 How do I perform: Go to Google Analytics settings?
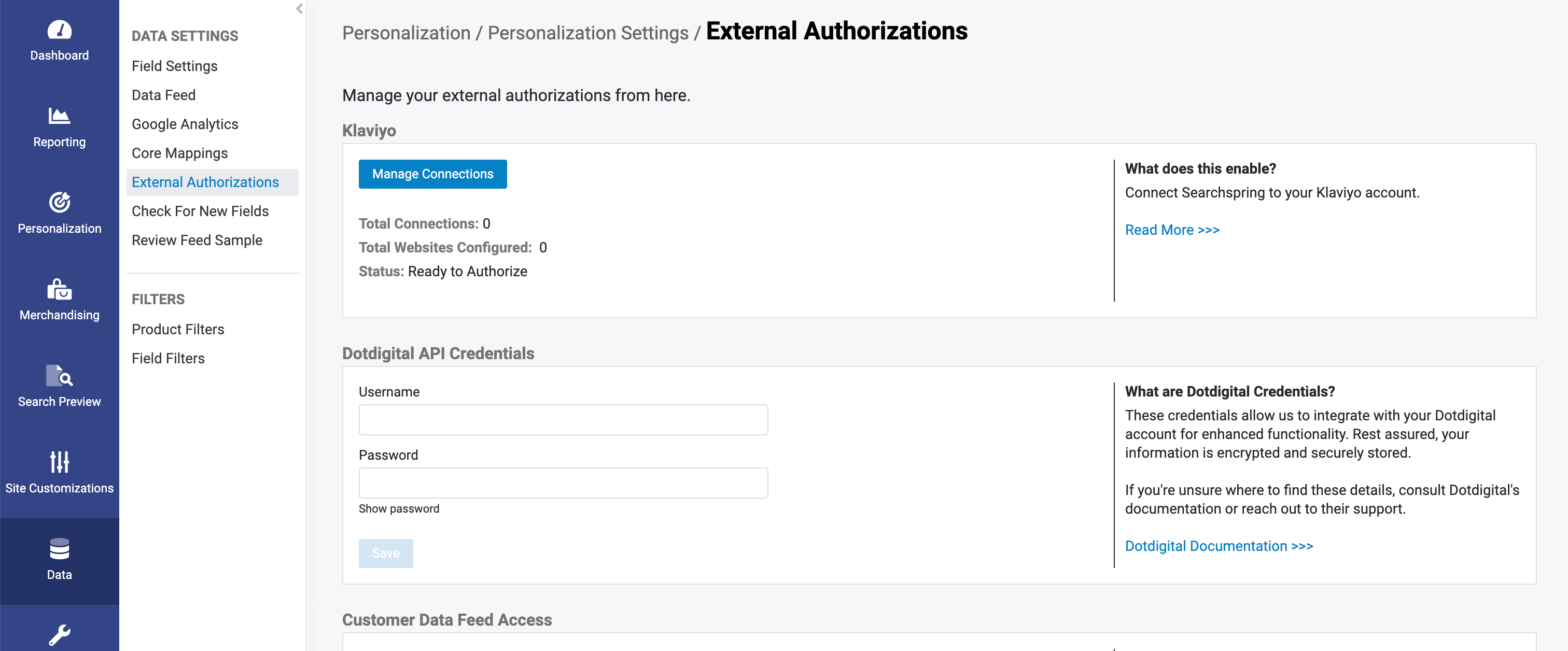tap(185, 124)
